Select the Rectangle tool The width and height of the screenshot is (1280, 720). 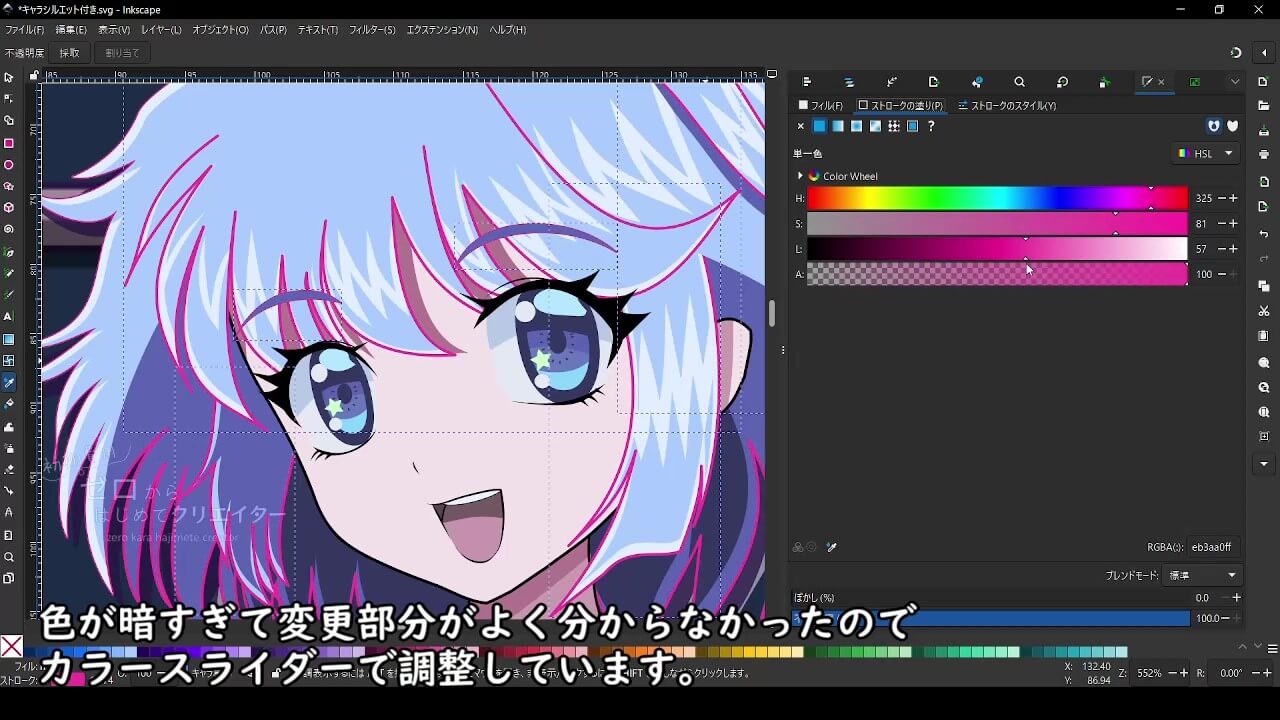coord(8,143)
